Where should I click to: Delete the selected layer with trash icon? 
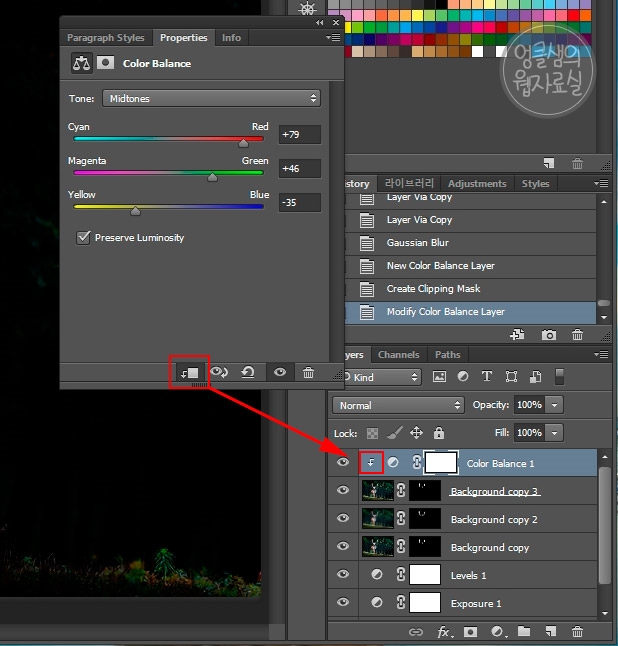577,631
